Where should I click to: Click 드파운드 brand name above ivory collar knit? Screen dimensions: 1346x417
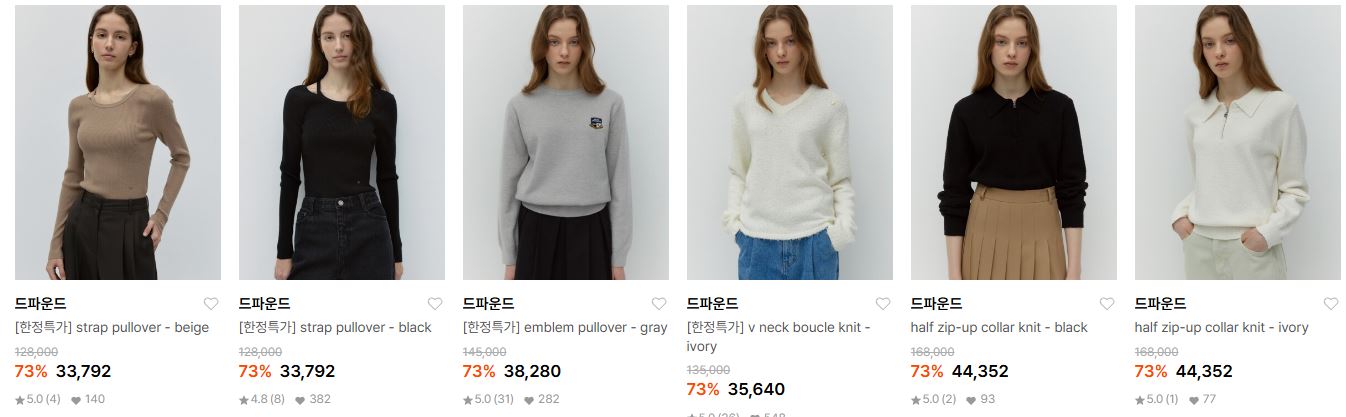1160,304
